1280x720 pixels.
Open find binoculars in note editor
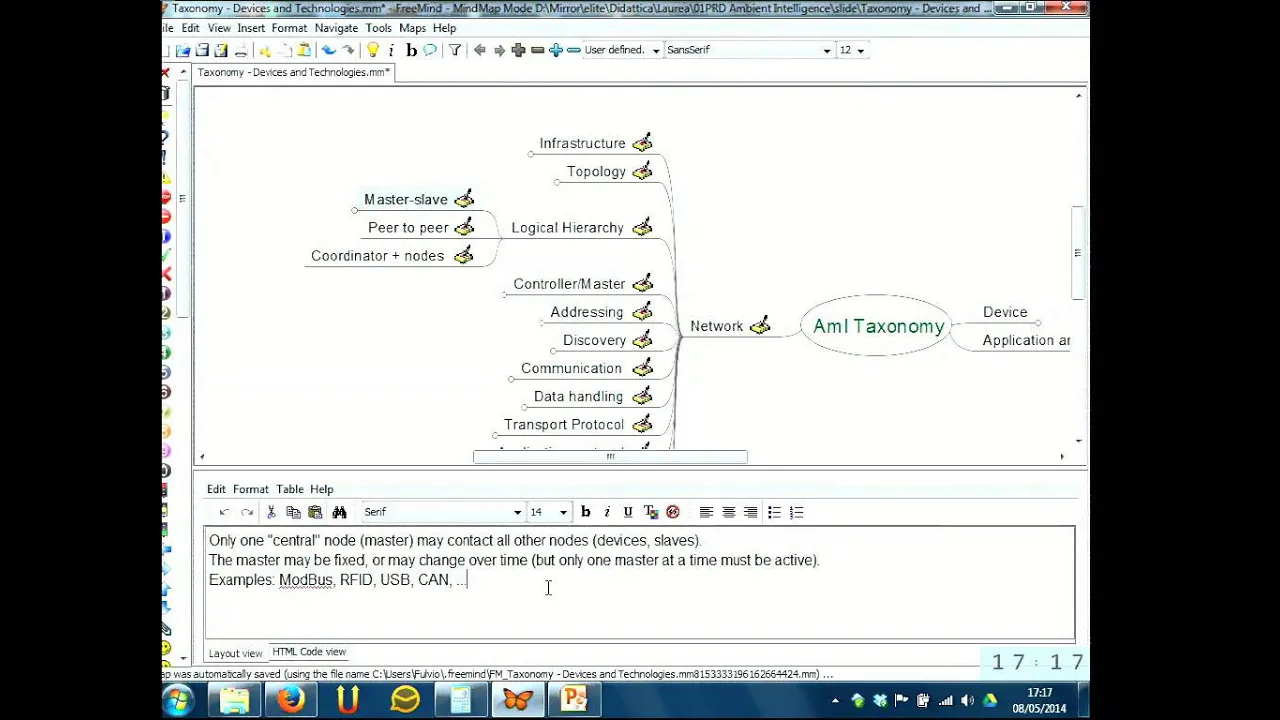339,512
